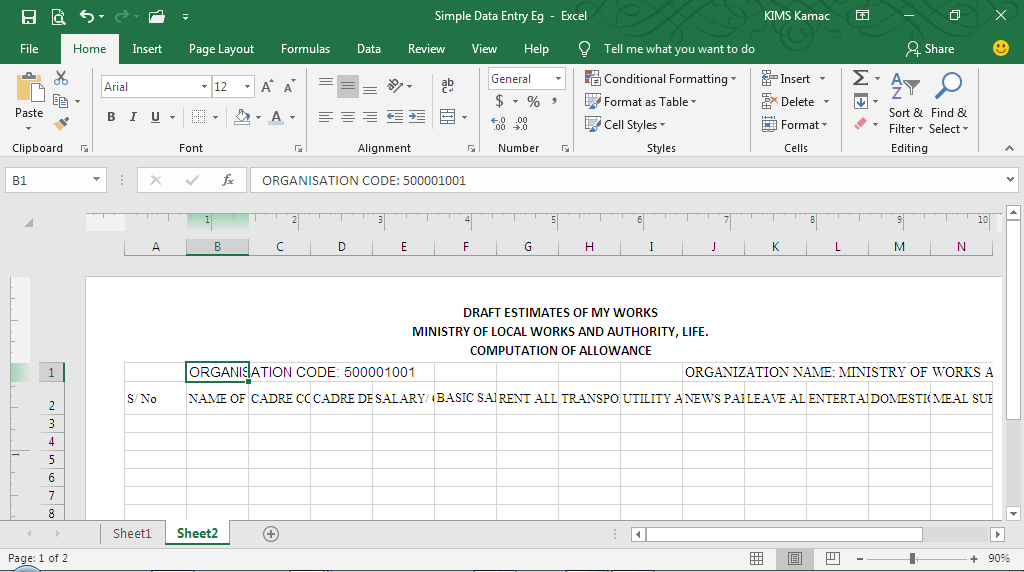Switch to the Formulas tab
The image size is (1024, 572).
pyautogui.click(x=305, y=49)
